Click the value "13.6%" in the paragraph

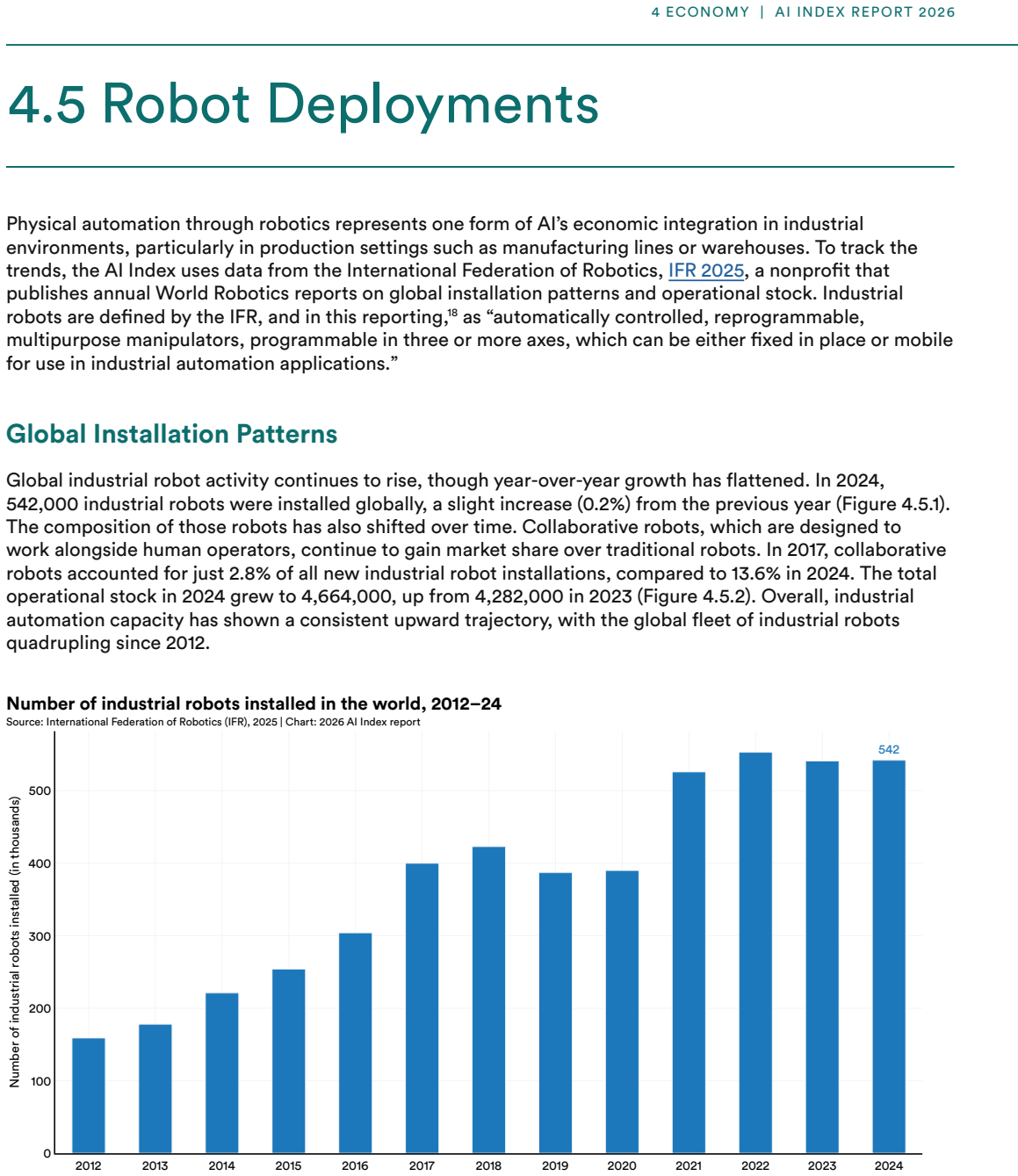pyautogui.click(x=755, y=574)
